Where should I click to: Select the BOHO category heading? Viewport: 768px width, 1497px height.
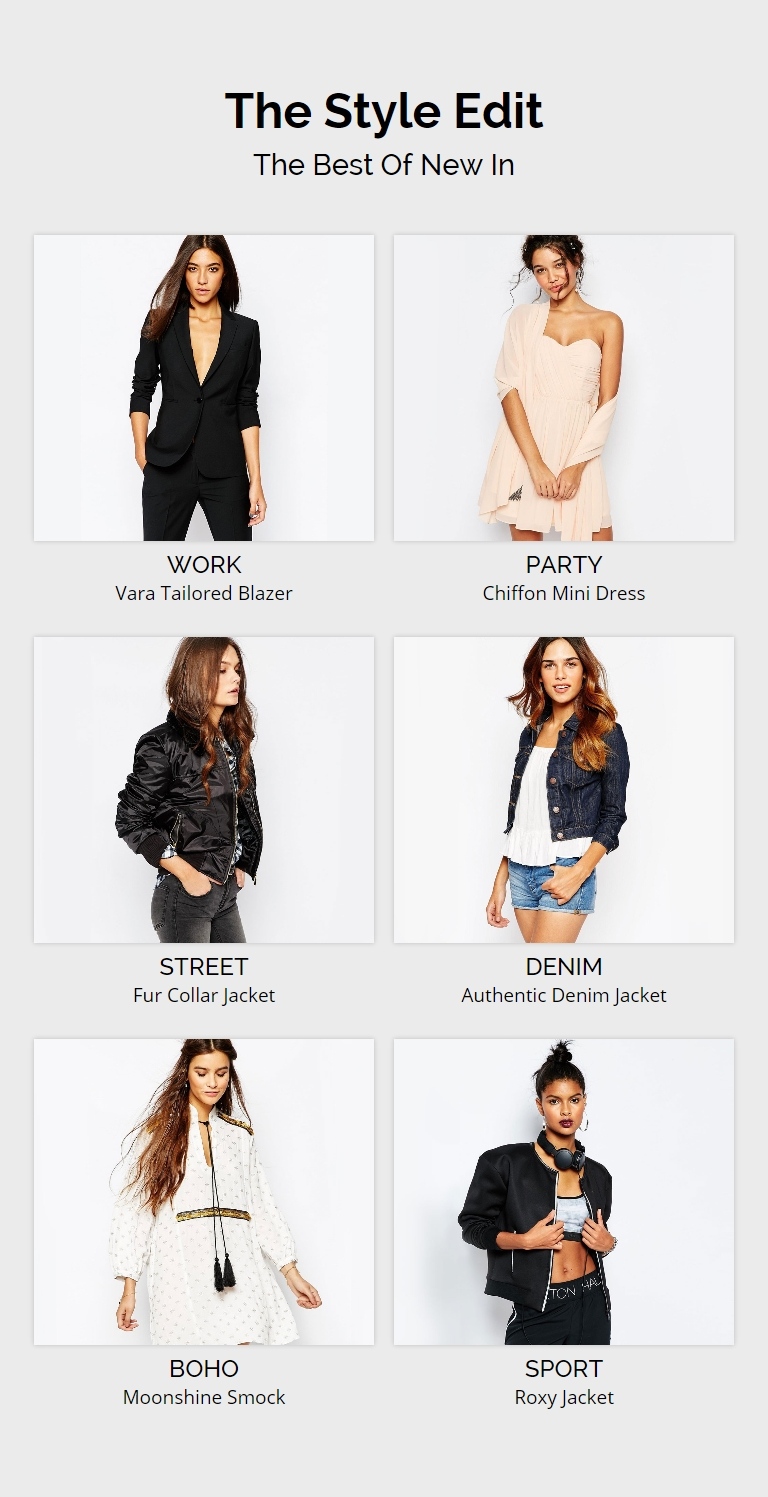[x=204, y=1369]
